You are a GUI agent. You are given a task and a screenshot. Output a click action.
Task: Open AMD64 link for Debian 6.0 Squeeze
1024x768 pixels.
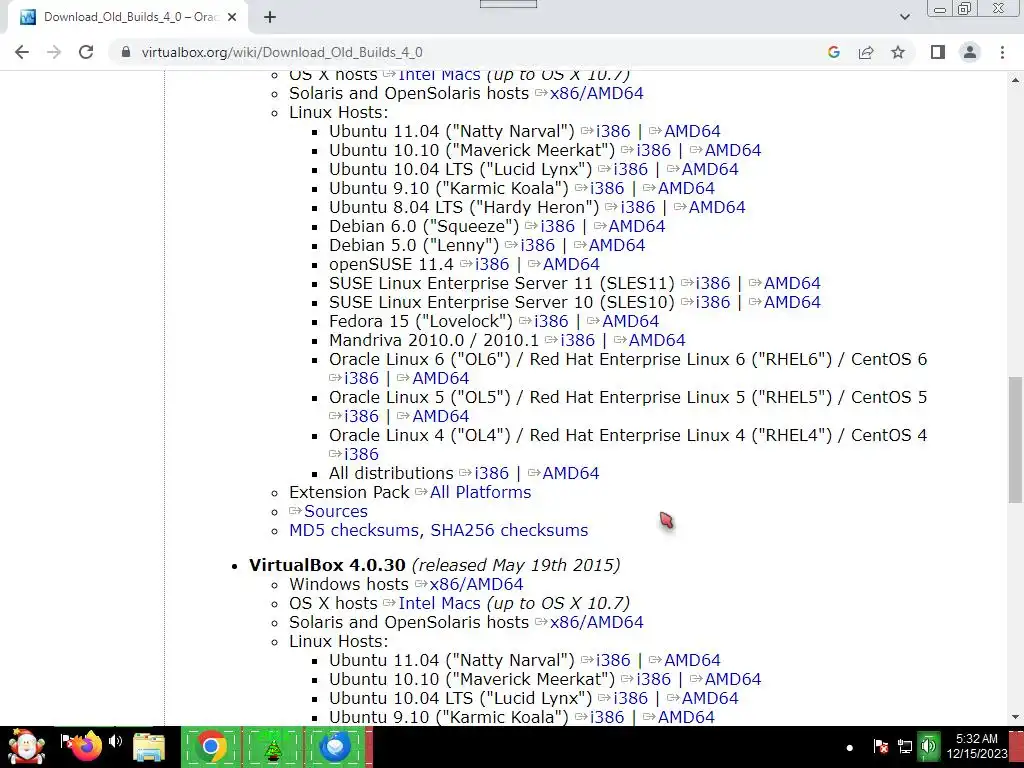(637, 227)
